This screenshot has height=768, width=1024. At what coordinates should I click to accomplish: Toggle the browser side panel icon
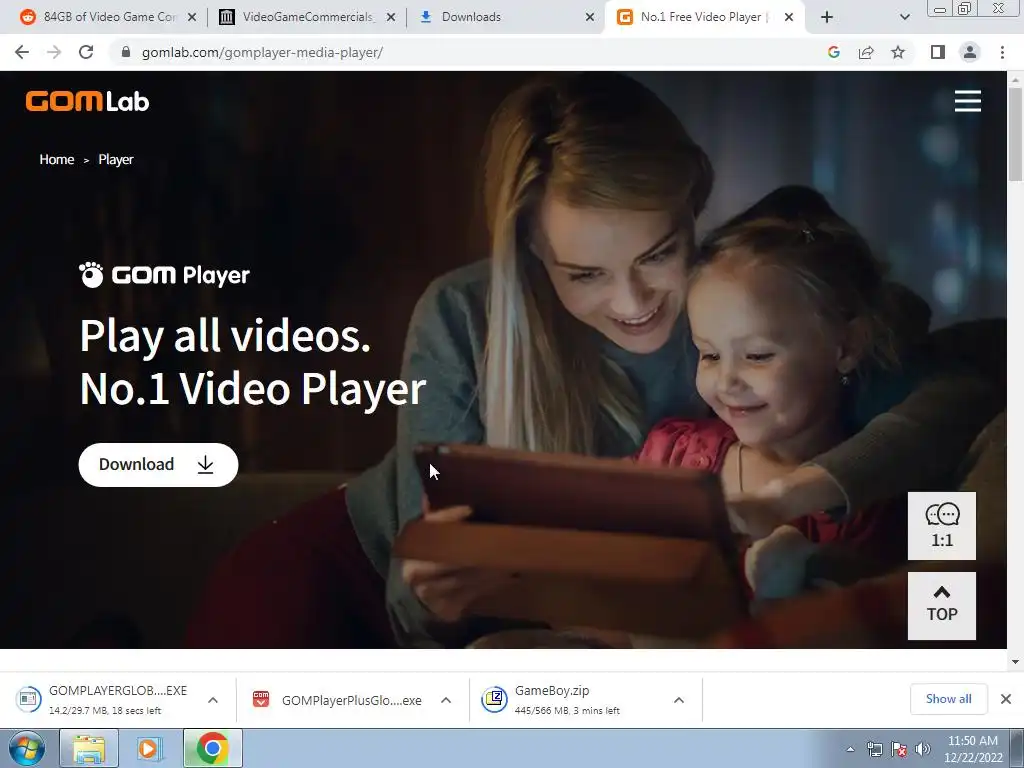938,52
